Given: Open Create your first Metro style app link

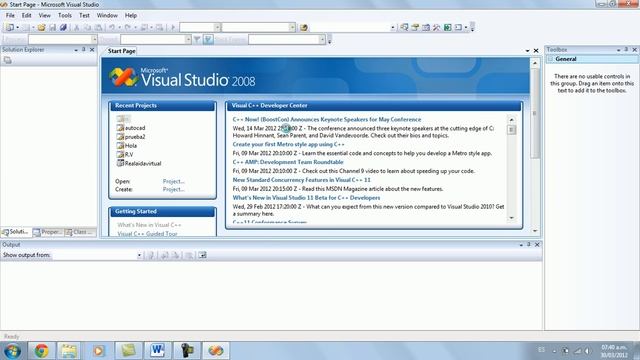Looking at the screenshot, I should point(288,144).
